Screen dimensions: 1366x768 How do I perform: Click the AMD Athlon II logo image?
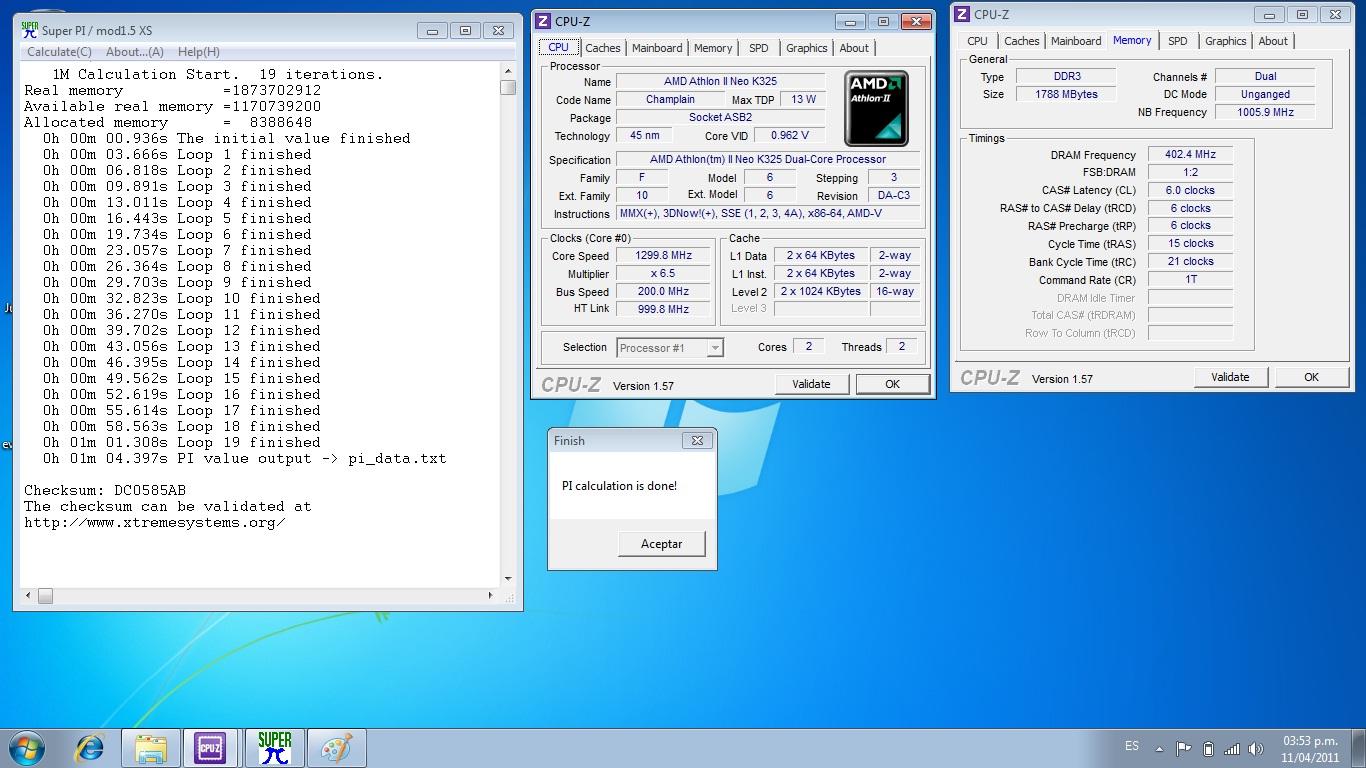(x=877, y=108)
